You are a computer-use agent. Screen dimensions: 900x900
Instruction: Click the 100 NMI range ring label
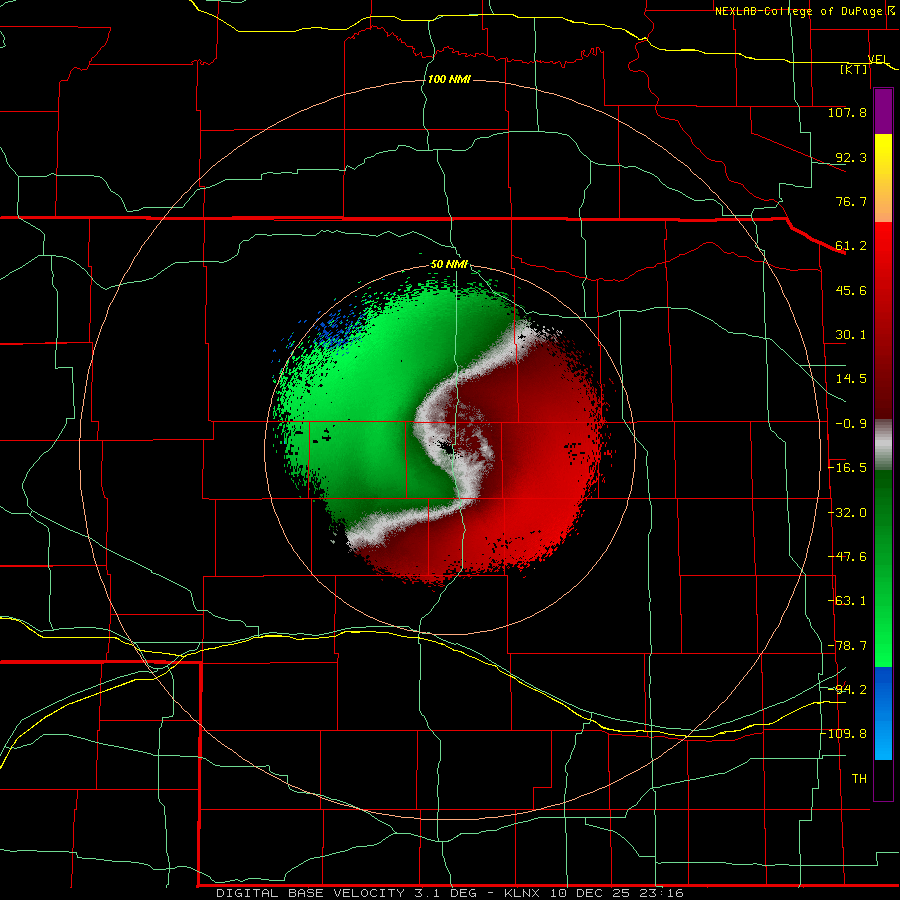[449, 79]
